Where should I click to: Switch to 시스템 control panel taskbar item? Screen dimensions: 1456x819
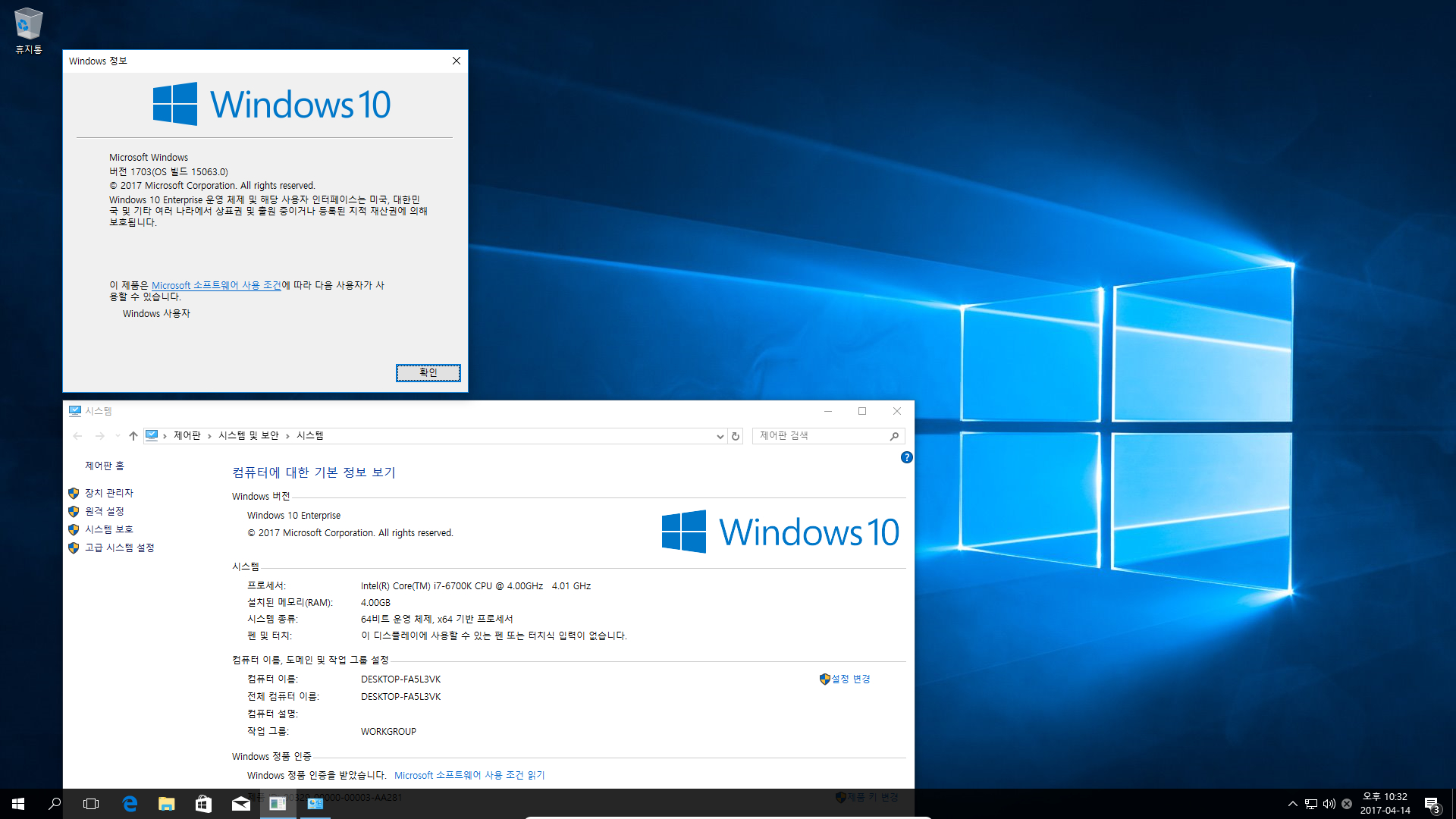(315, 804)
